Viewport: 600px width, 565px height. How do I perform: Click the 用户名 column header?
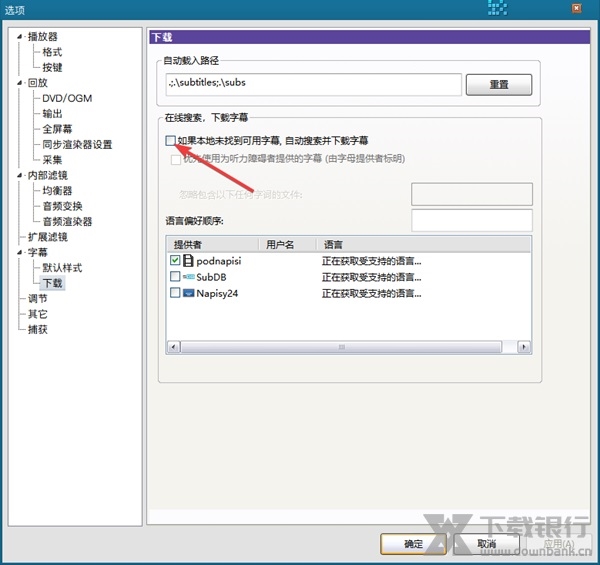click(288, 244)
